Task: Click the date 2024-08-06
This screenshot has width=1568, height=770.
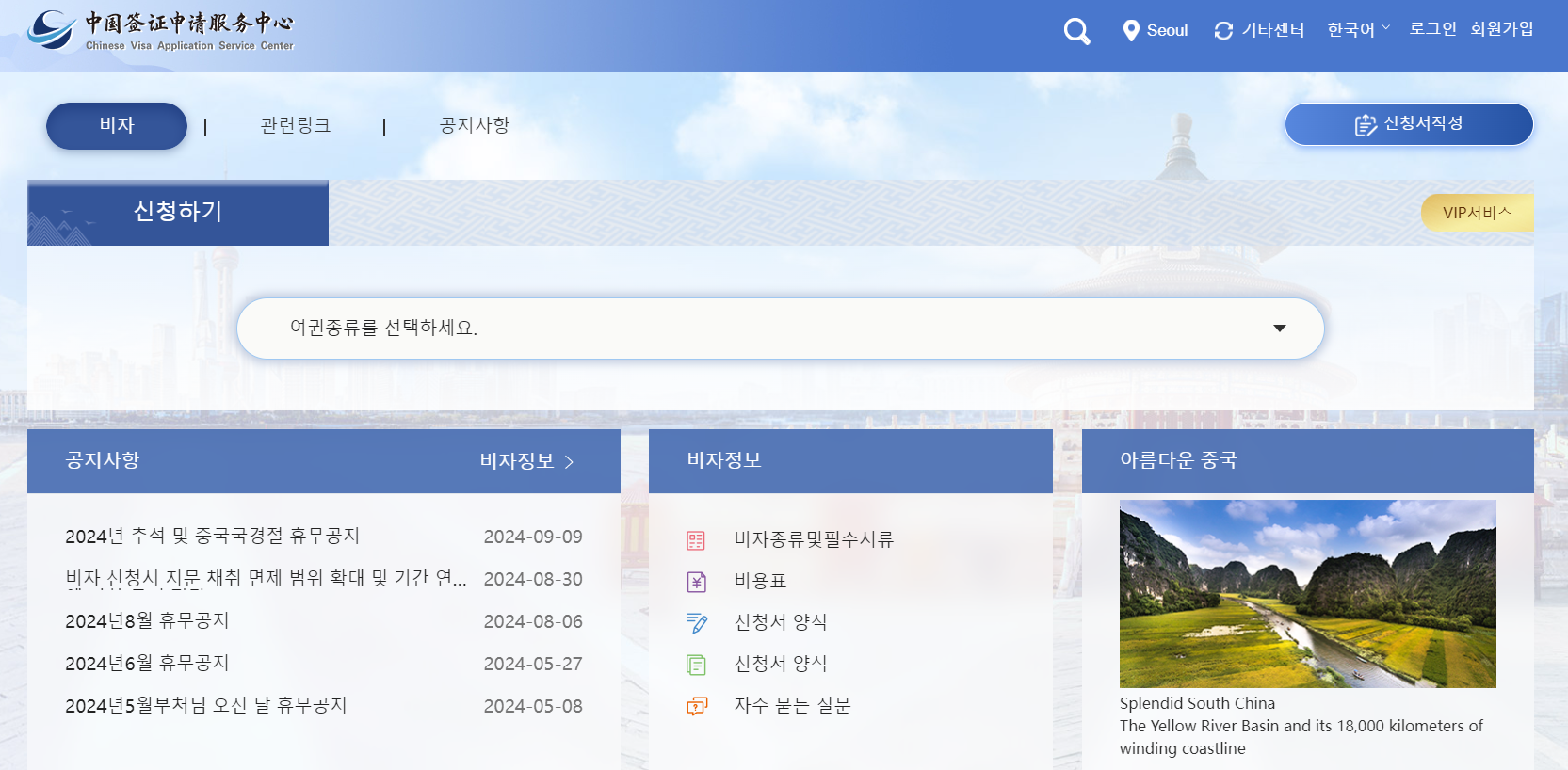Action: click(x=533, y=621)
